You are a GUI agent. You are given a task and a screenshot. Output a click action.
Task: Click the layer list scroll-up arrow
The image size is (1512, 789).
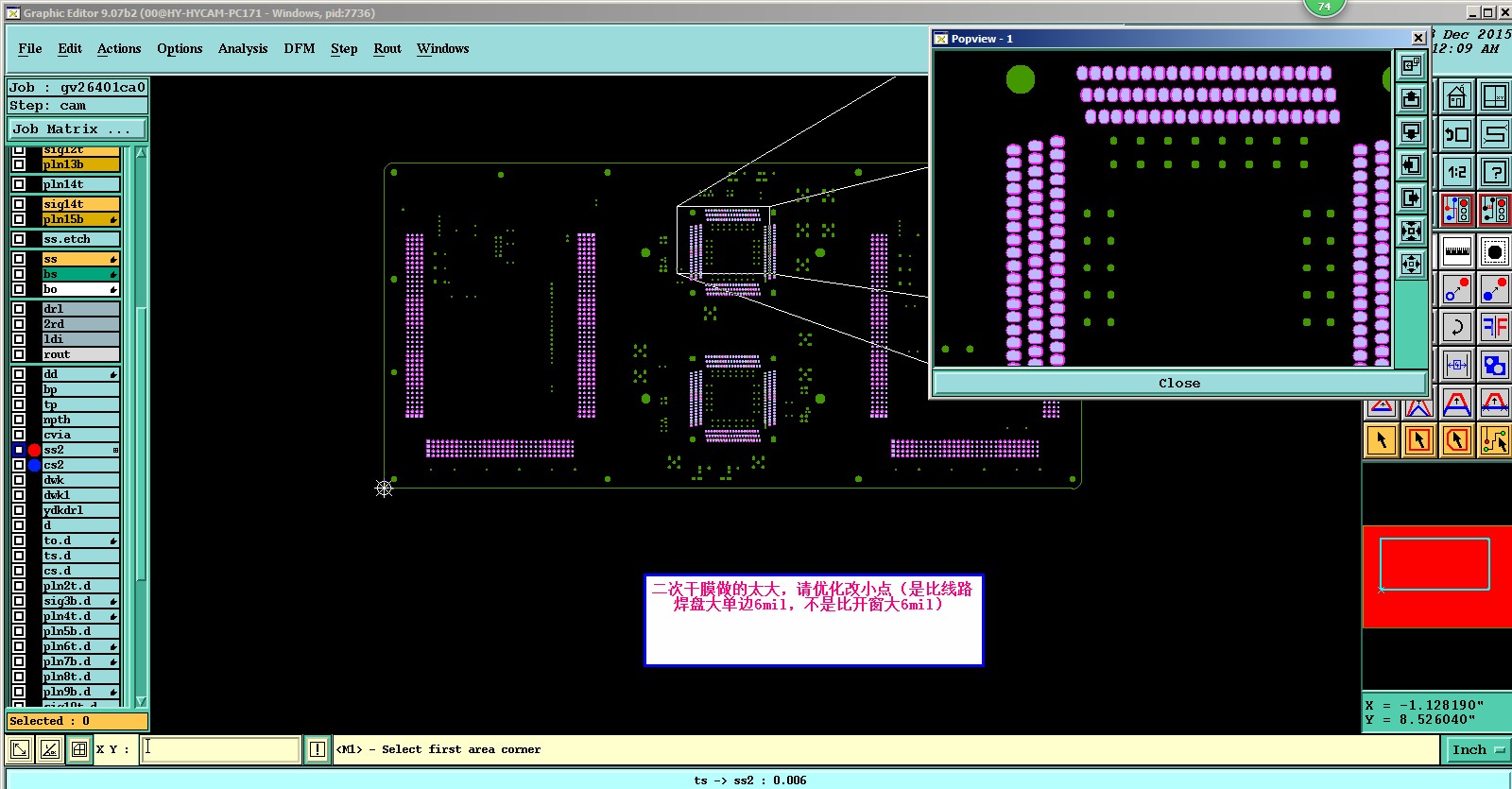tap(141, 153)
